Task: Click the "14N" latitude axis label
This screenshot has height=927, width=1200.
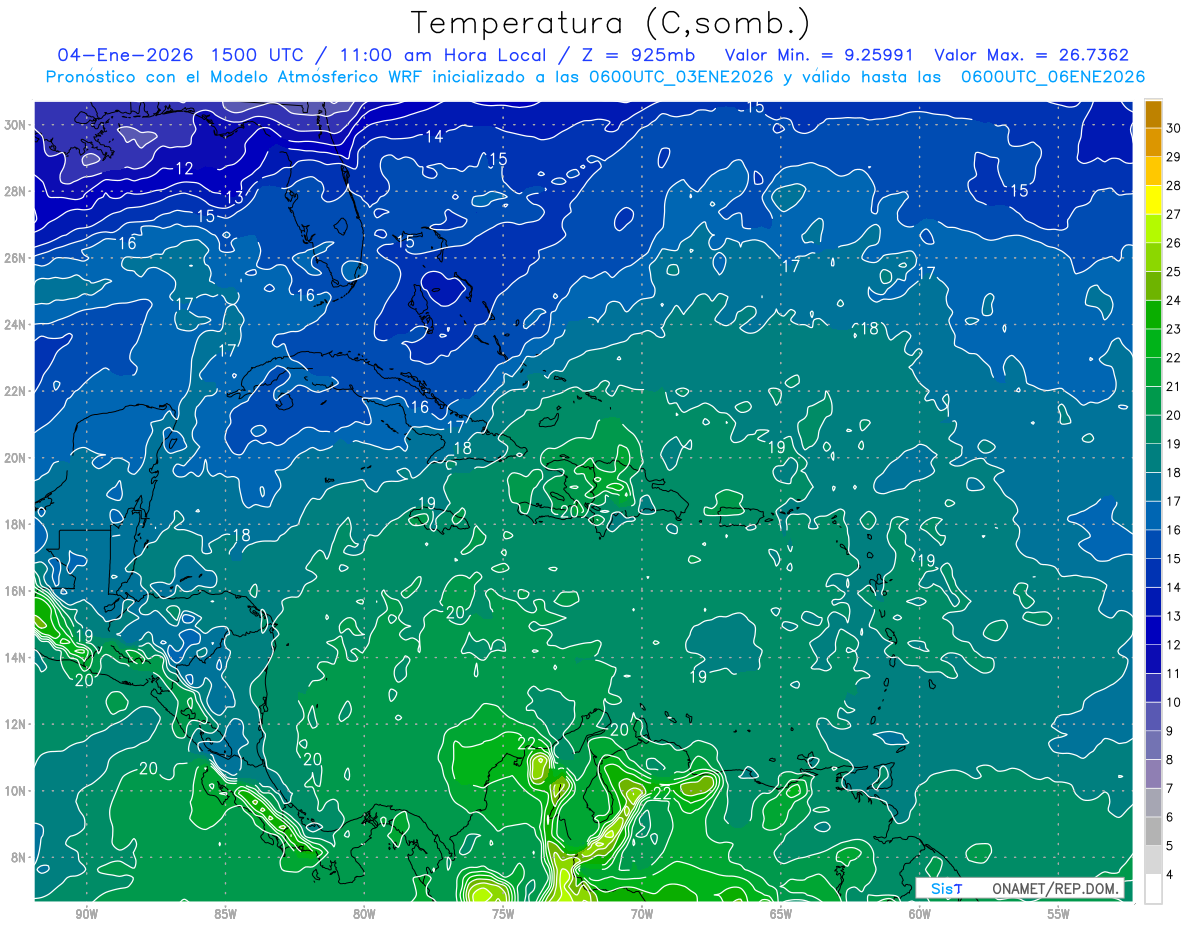Action: click(16, 658)
